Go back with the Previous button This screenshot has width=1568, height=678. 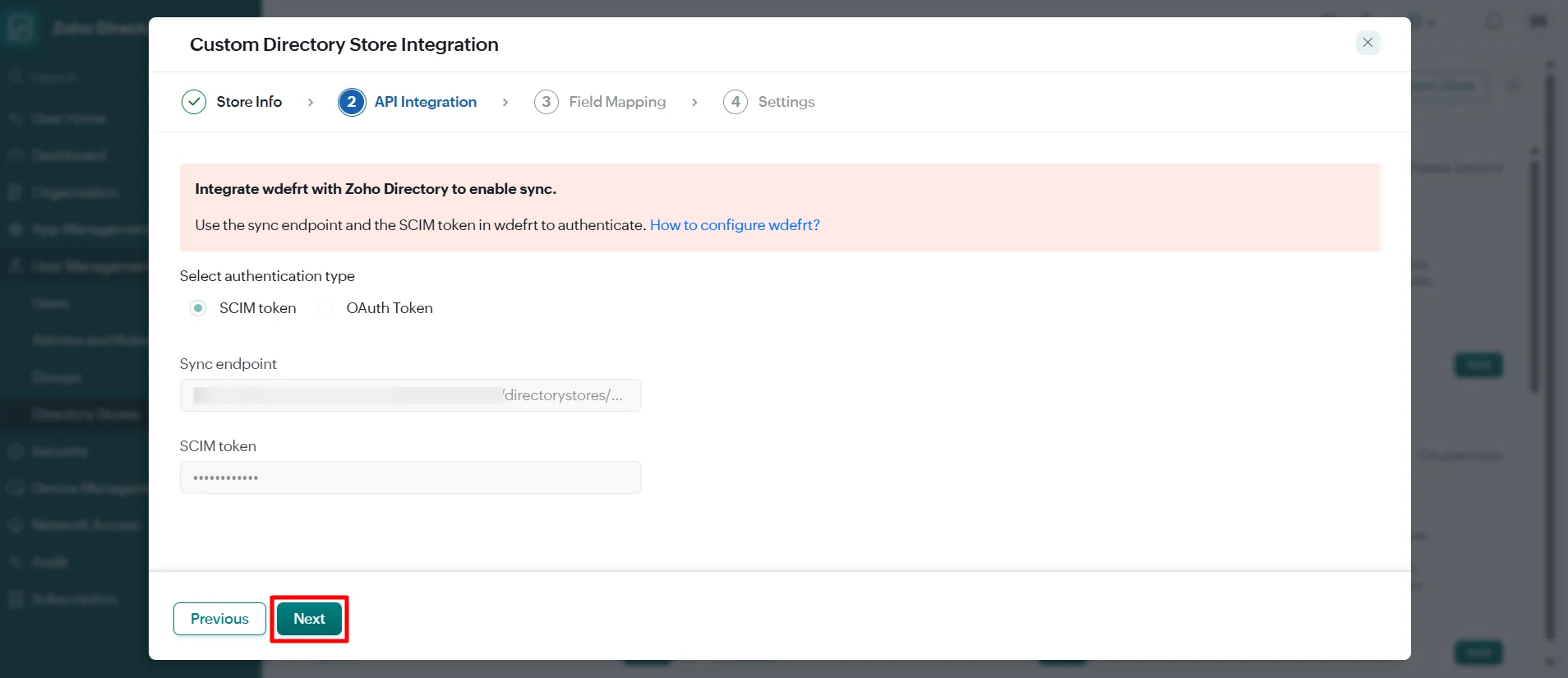coord(219,619)
